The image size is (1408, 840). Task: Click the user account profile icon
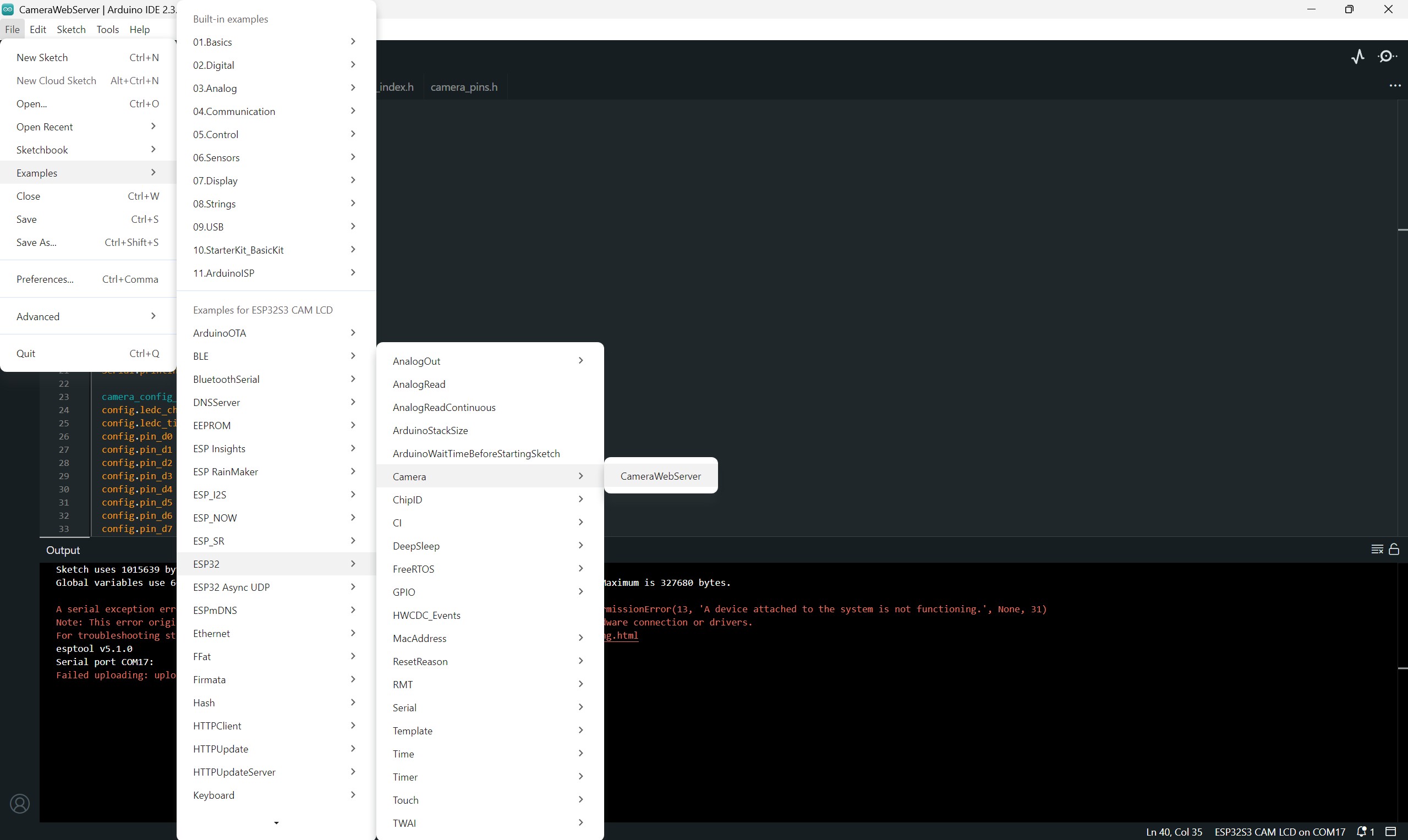pyautogui.click(x=20, y=804)
